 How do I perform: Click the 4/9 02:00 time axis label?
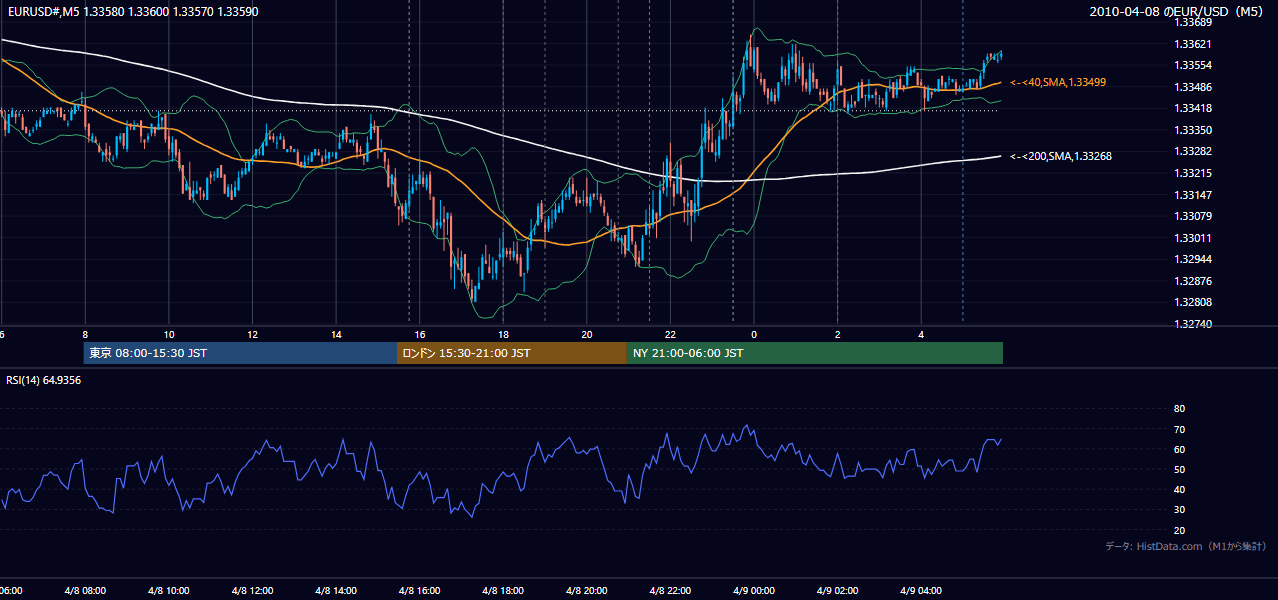pyautogui.click(x=838, y=591)
